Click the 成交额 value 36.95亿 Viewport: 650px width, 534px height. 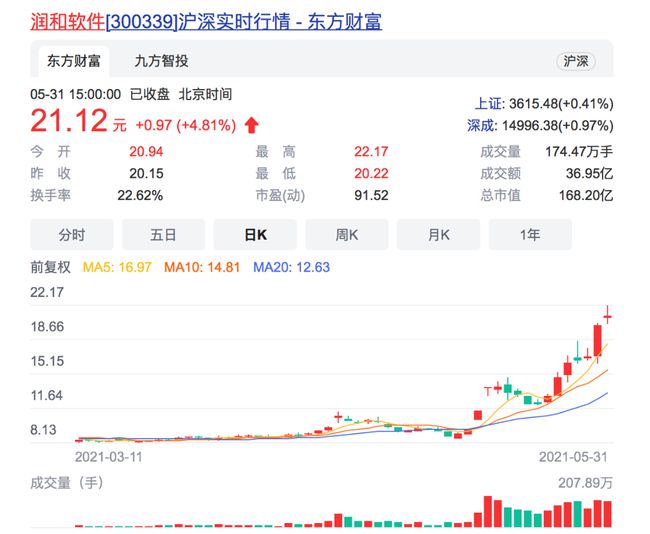pyautogui.click(x=589, y=173)
